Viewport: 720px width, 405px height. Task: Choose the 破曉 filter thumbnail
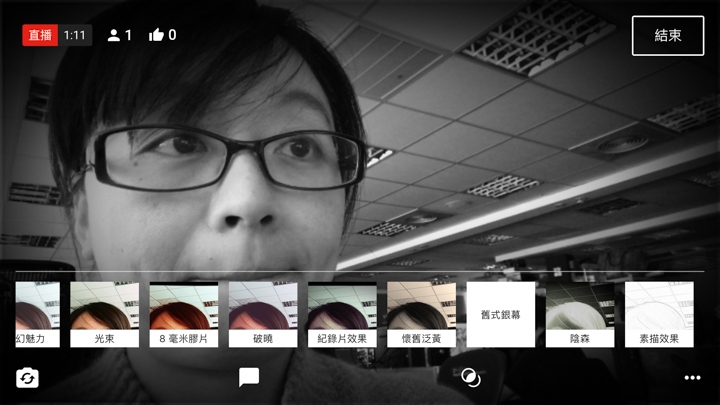tap(263, 315)
